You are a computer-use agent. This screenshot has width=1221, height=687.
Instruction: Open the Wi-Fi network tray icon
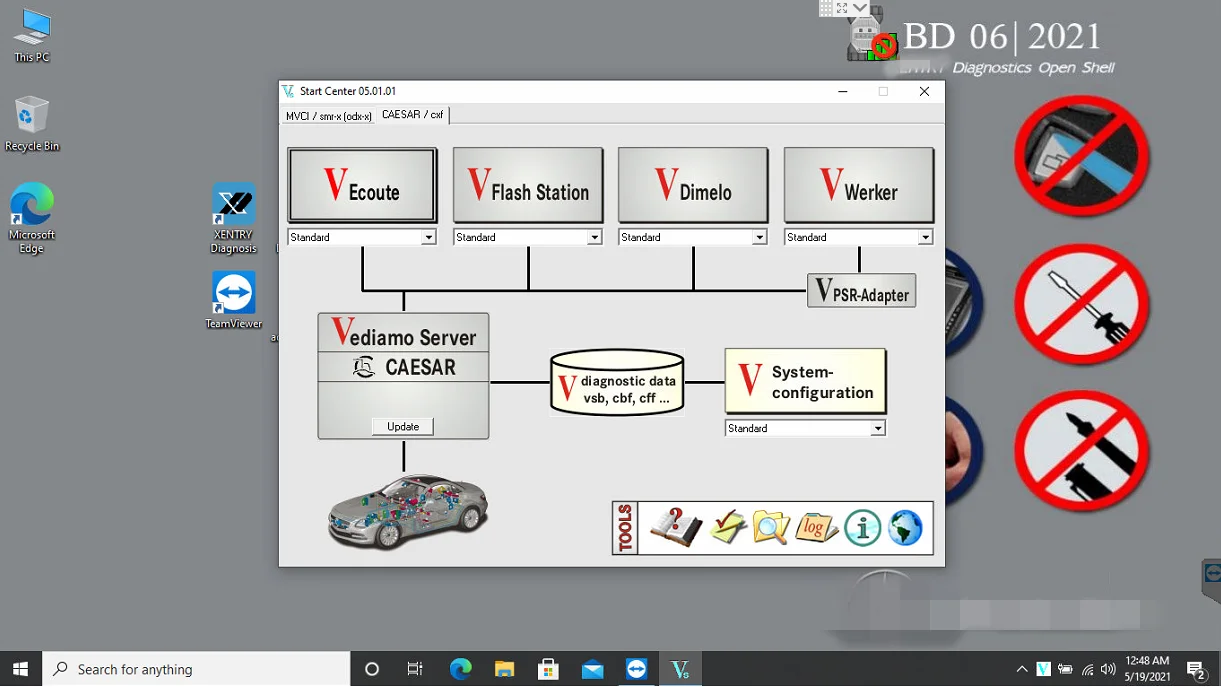pos(1087,670)
